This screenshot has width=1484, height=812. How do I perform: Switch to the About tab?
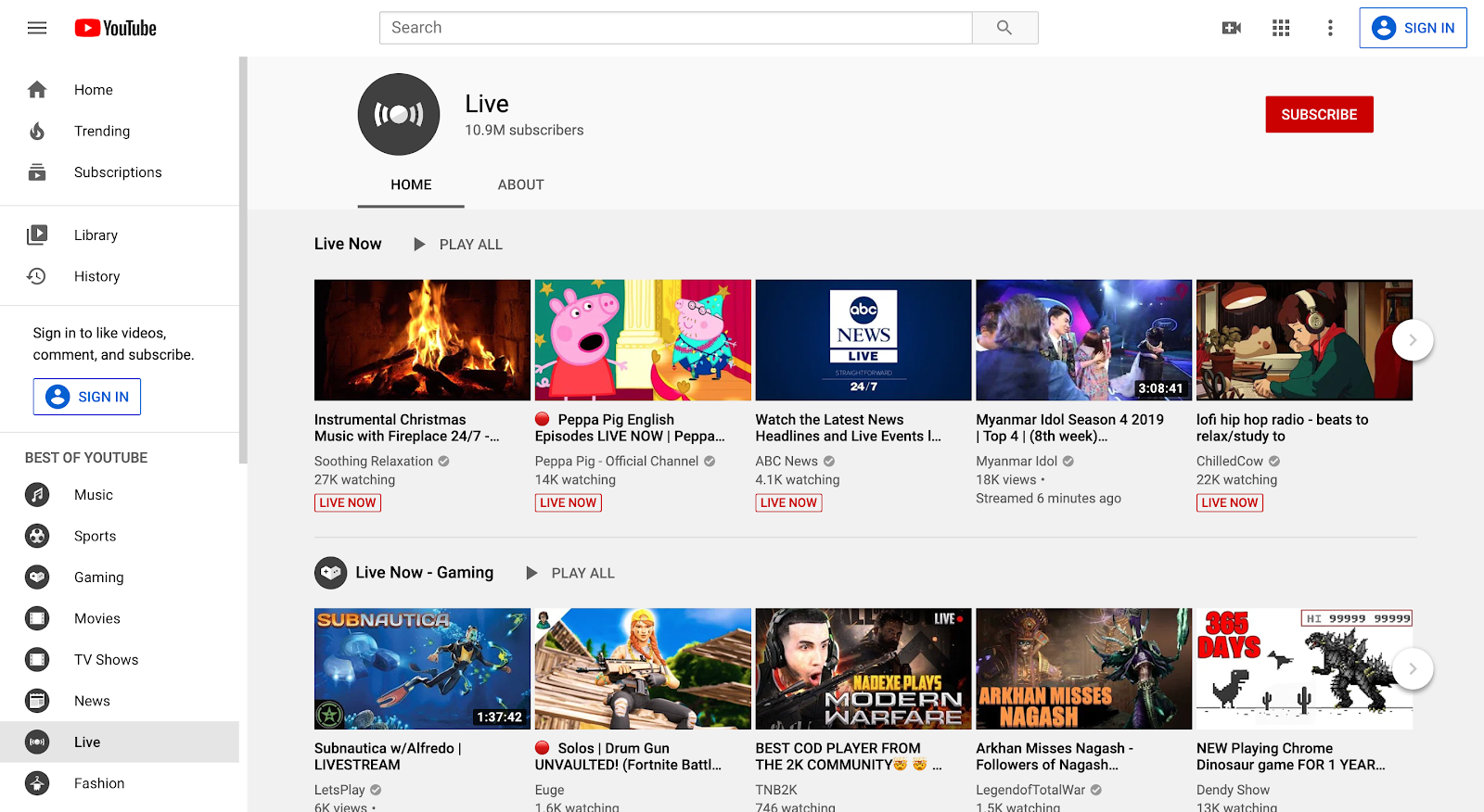(x=520, y=184)
